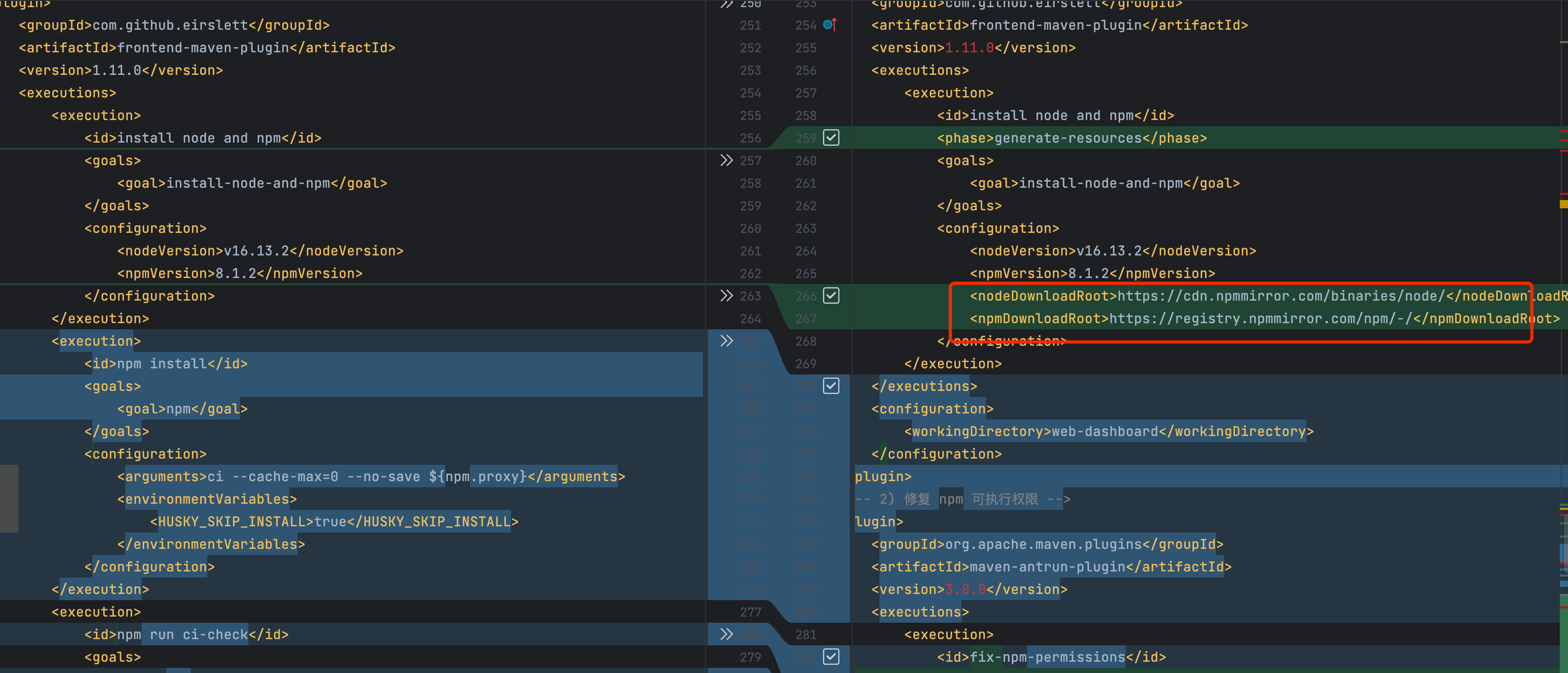Click </environmentVariables> closing tag line
This screenshot has width=1568, height=673.
(210, 544)
